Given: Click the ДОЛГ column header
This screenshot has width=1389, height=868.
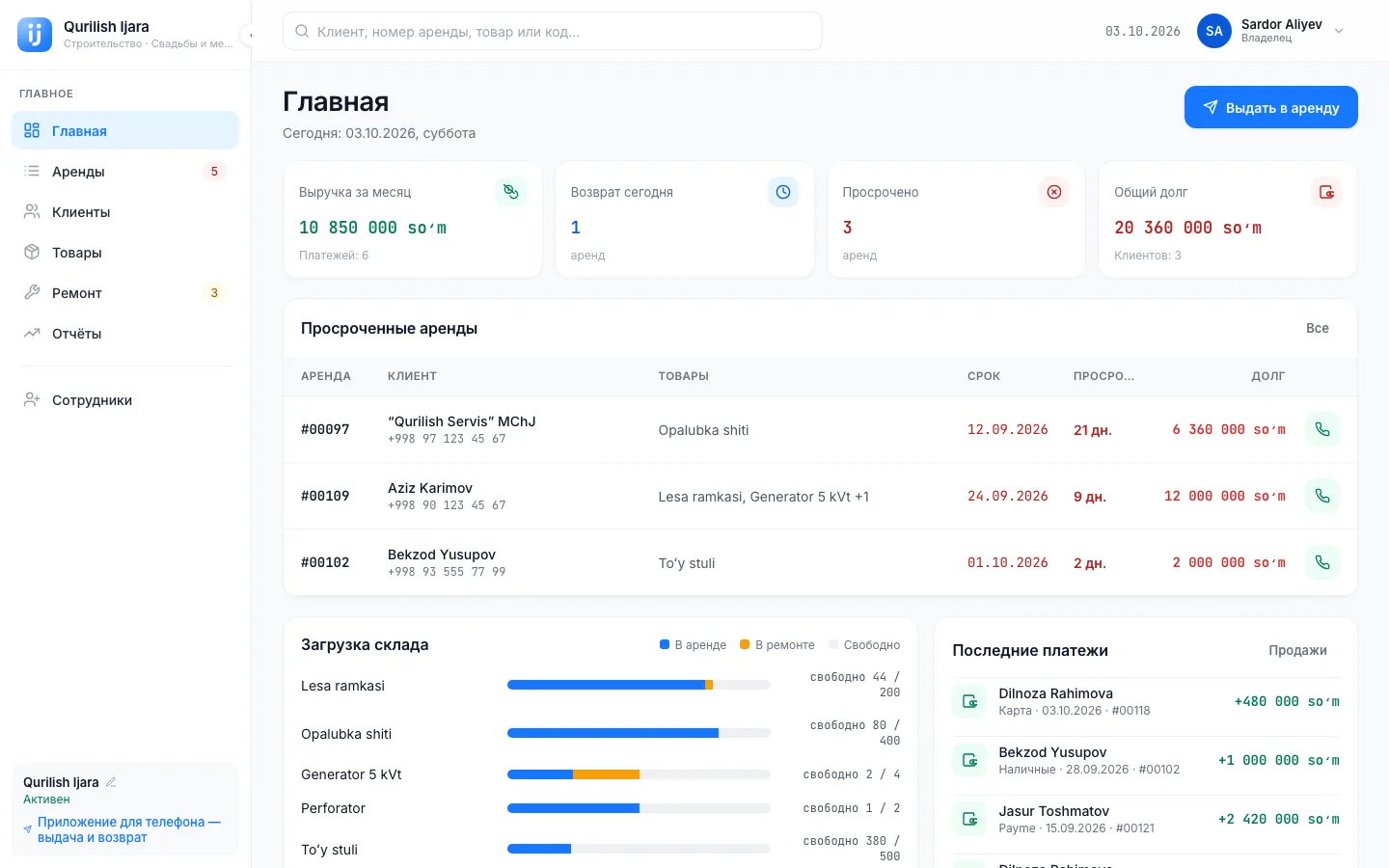Looking at the screenshot, I should 1268,376.
